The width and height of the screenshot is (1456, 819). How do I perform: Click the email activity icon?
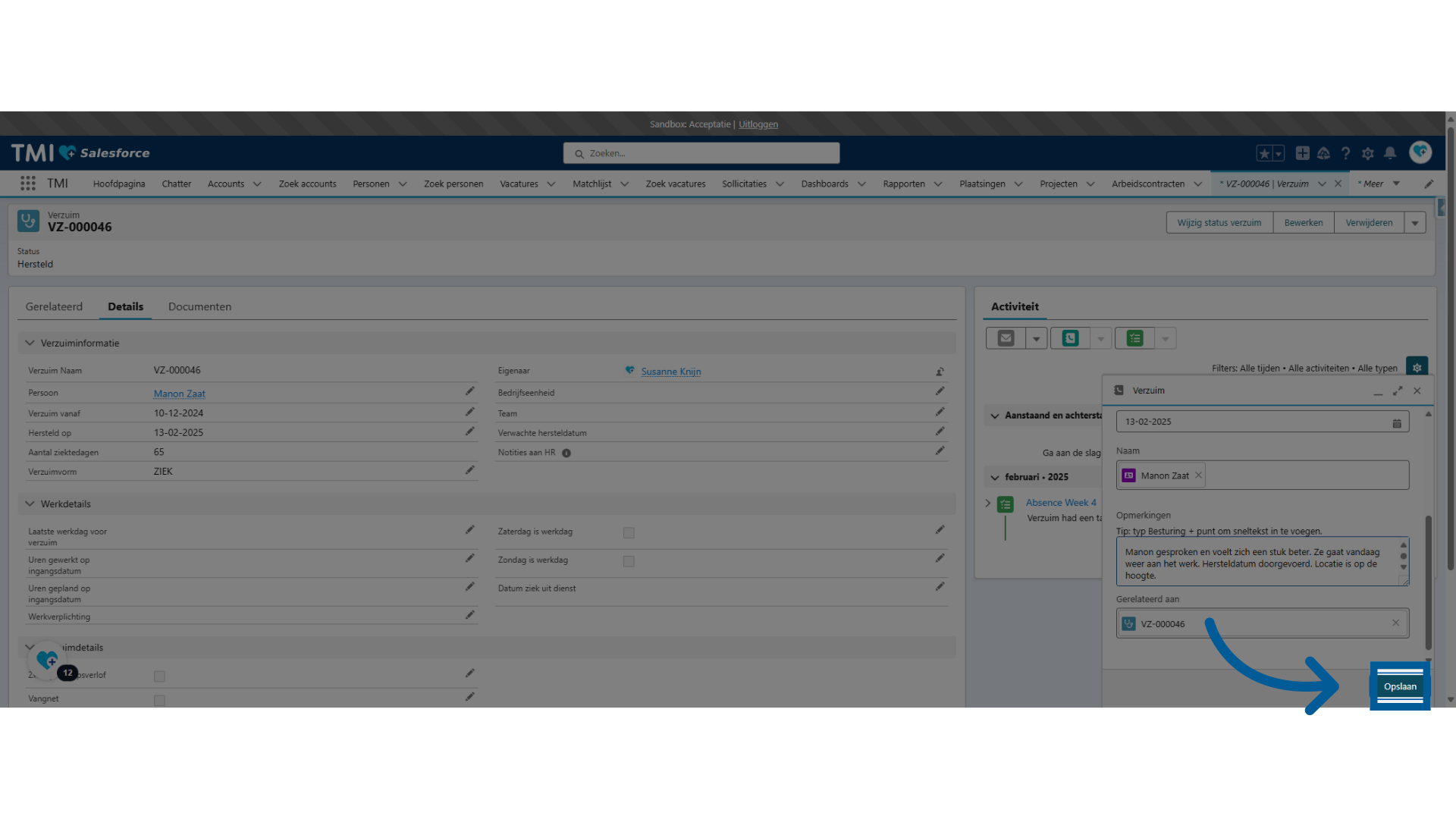click(1006, 338)
